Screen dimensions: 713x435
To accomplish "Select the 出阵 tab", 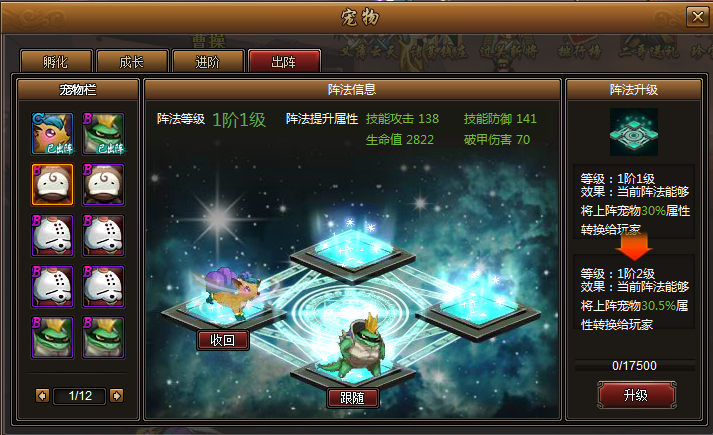I will 284,61.
